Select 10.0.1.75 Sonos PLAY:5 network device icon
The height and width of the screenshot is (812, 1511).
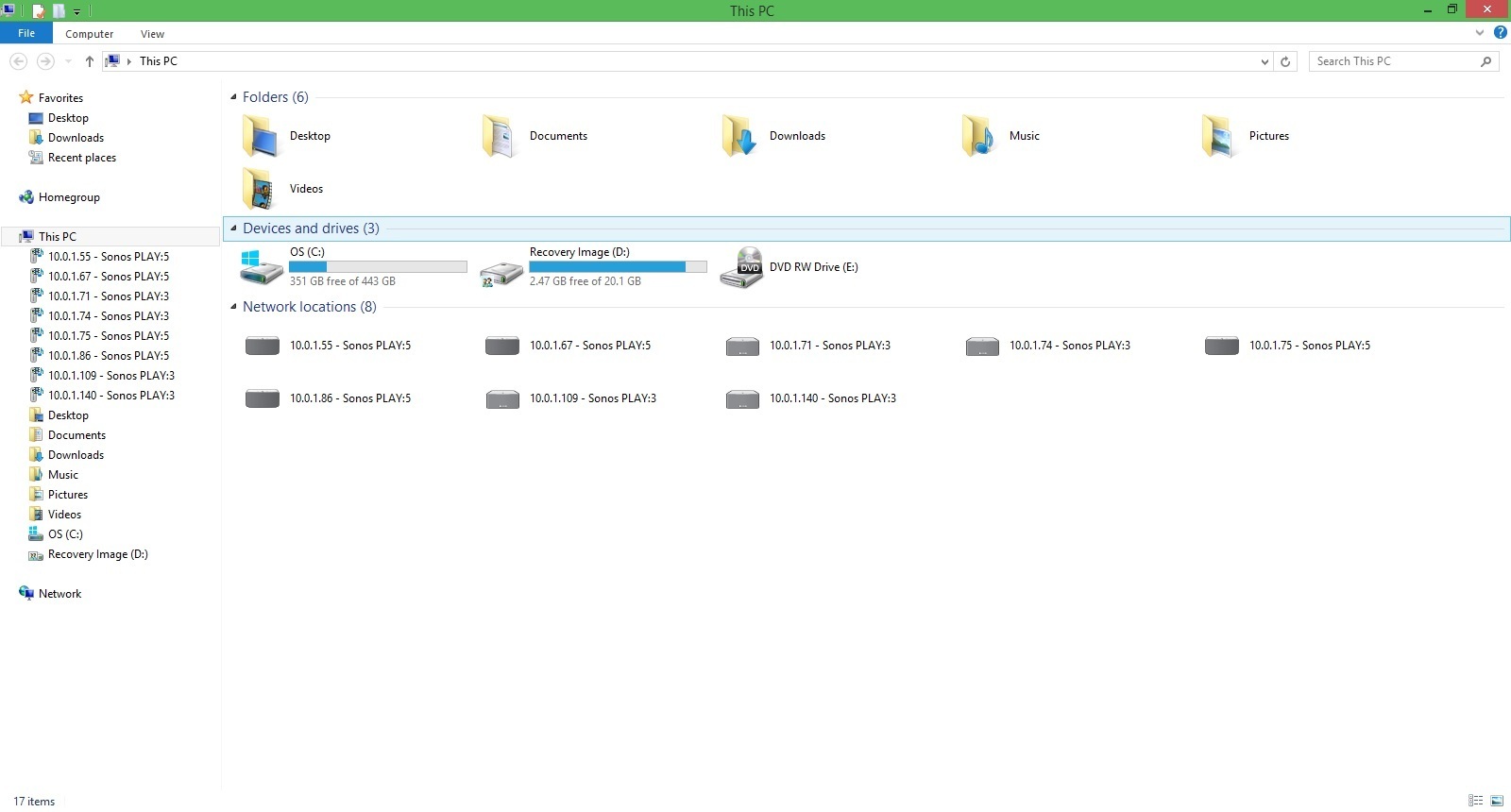(1221, 346)
